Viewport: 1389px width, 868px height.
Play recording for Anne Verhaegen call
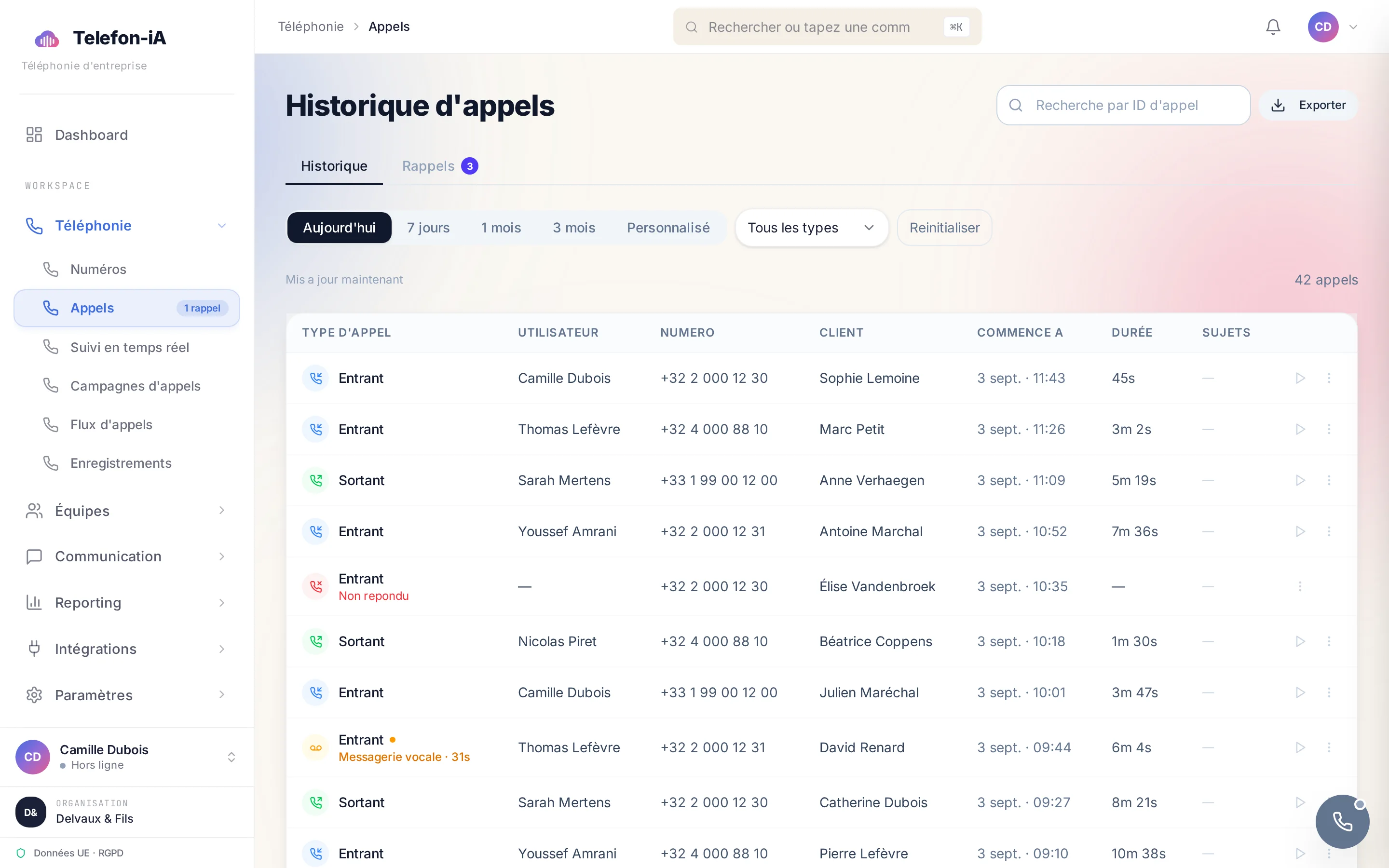tap(1300, 480)
